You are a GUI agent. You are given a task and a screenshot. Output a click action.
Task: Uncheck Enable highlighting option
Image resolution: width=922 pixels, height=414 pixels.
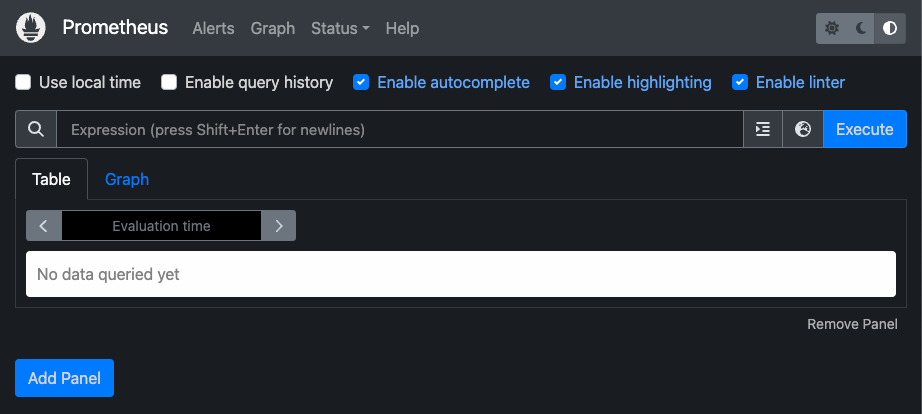pyautogui.click(x=558, y=82)
